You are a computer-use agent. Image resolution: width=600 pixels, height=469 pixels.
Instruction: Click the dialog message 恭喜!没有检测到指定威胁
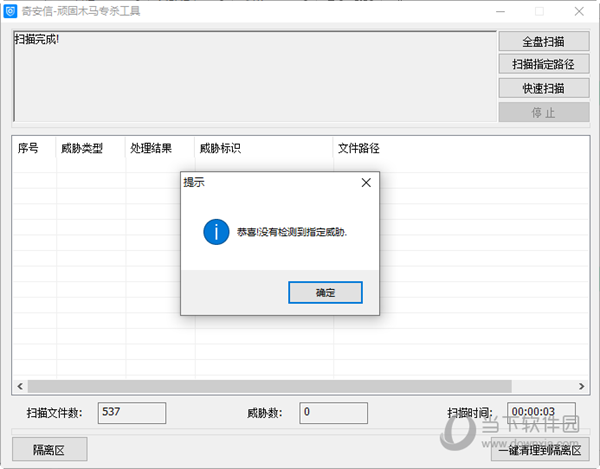292,232
